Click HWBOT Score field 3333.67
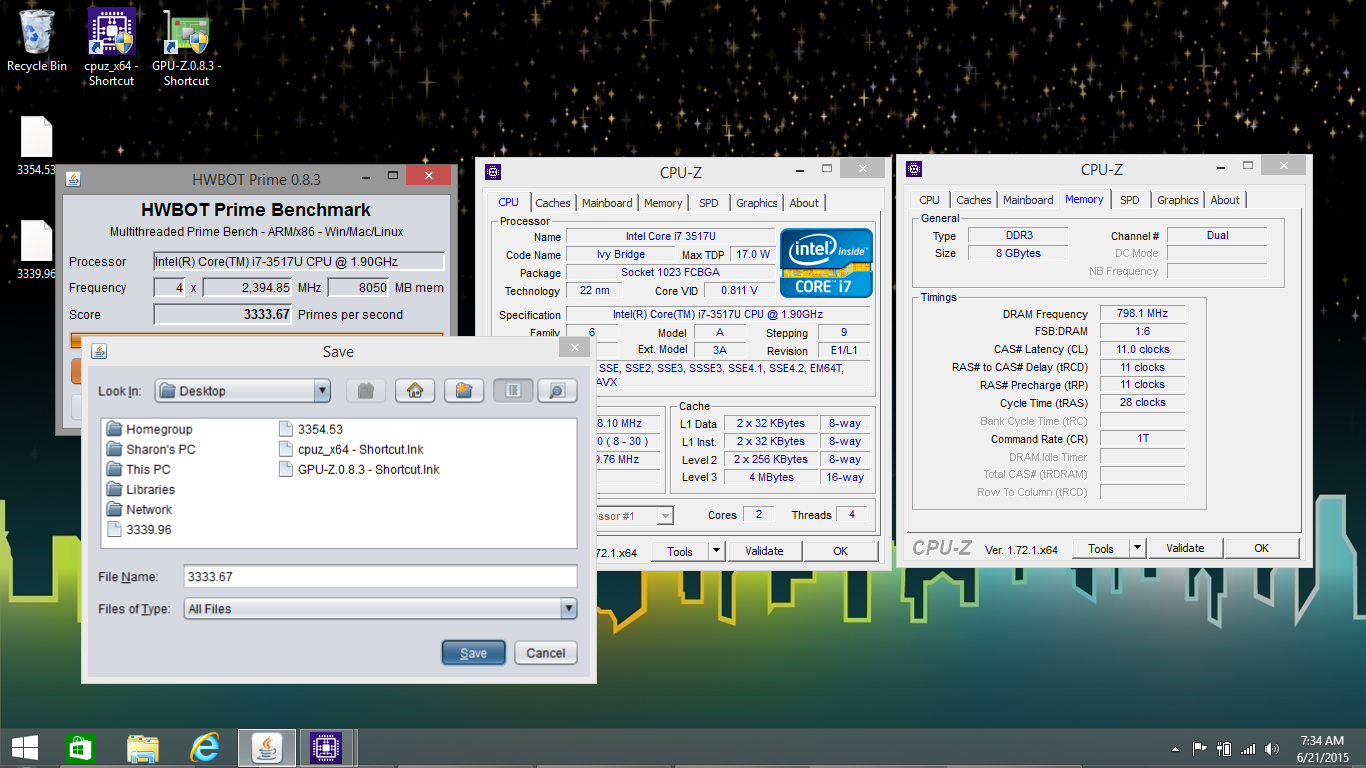This screenshot has width=1366, height=768. [224, 314]
